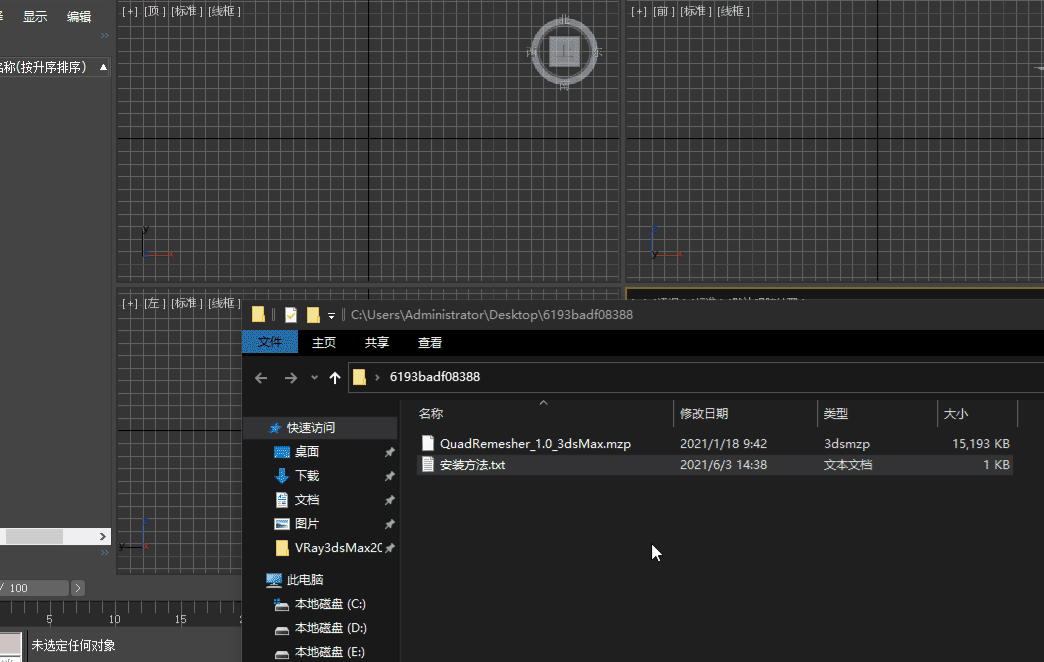Click the [线框] wireframe label in top viewport
The image size is (1044, 662).
click(x=224, y=11)
